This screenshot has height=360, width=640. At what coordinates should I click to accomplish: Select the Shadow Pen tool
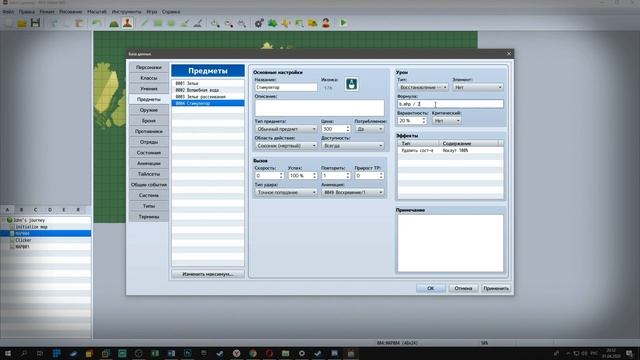coord(198,23)
